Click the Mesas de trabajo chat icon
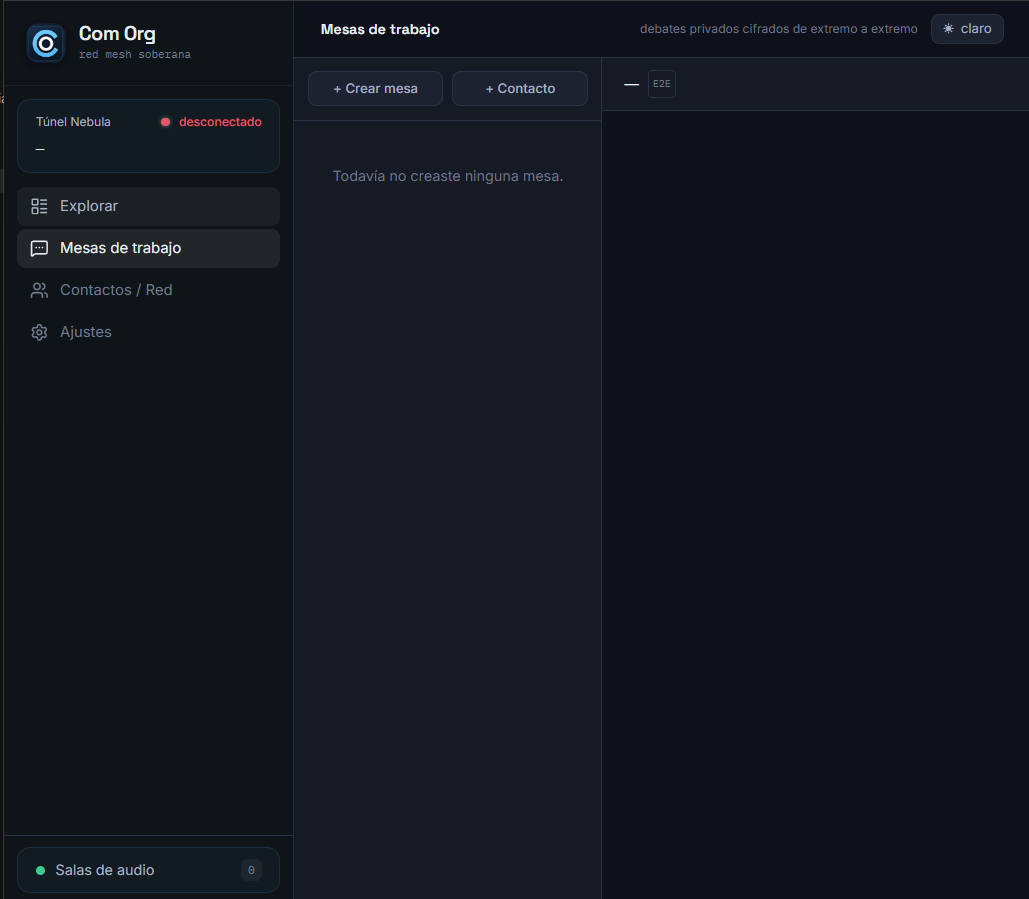 point(39,249)
